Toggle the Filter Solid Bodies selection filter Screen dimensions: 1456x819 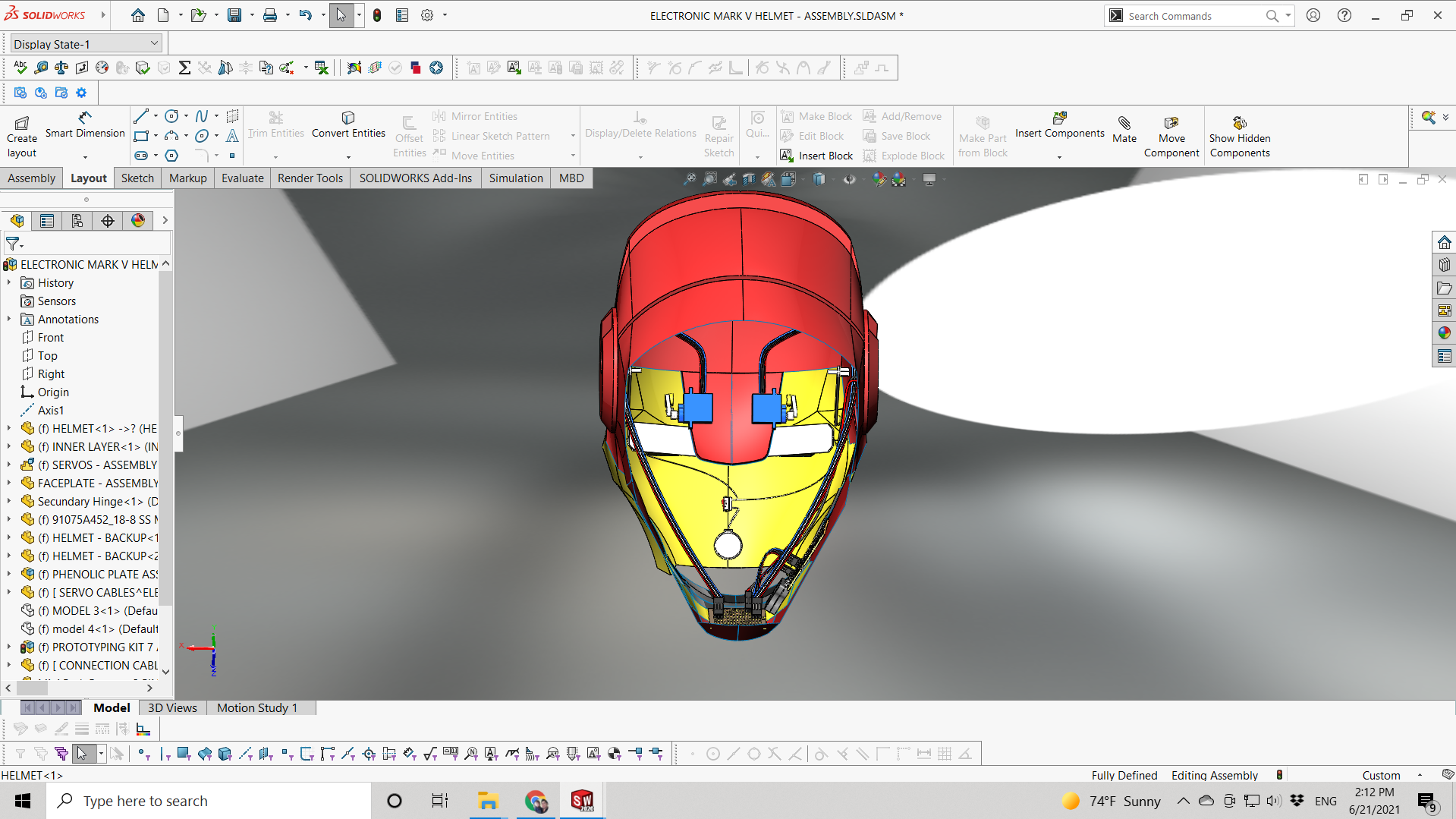click(225, 754)
